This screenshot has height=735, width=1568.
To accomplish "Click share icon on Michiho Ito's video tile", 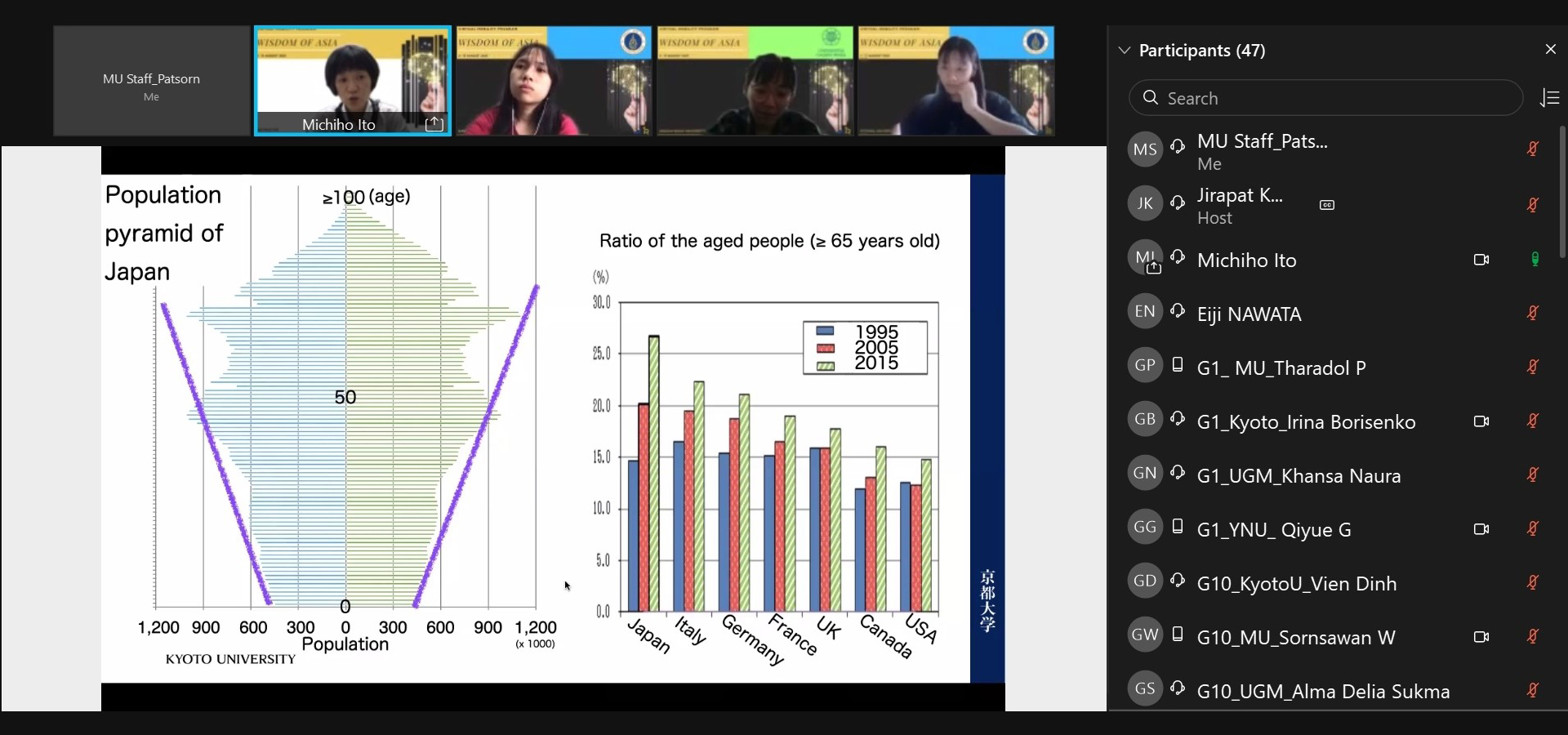I will pyautogui.click(x=434, y=124).
